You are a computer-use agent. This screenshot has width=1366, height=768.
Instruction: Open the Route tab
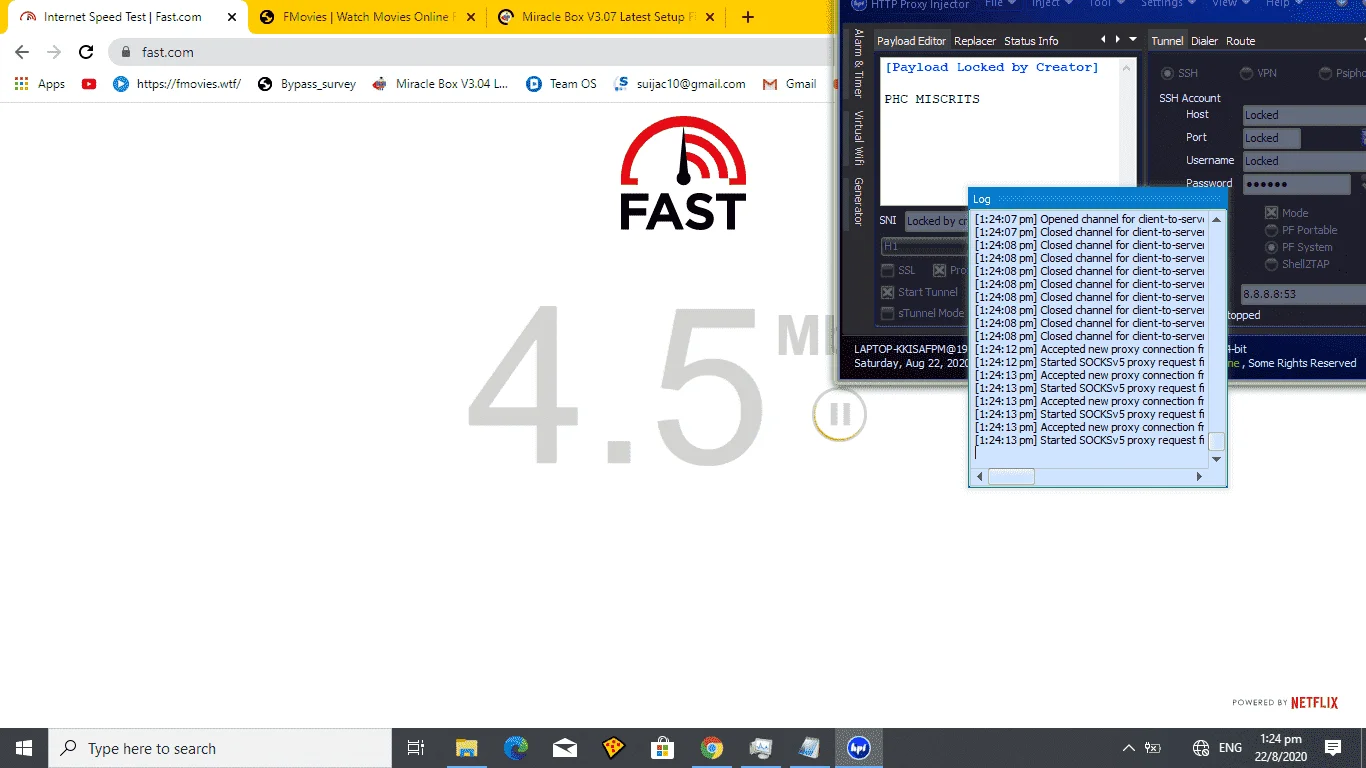click(x=1240, y=41)
